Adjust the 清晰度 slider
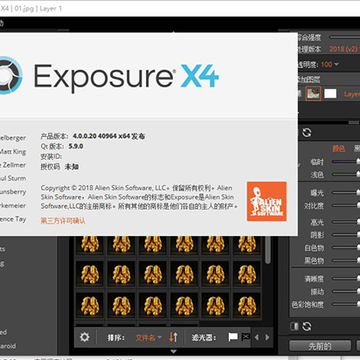This screenshot has width=360, height=360. coord(346,278)
